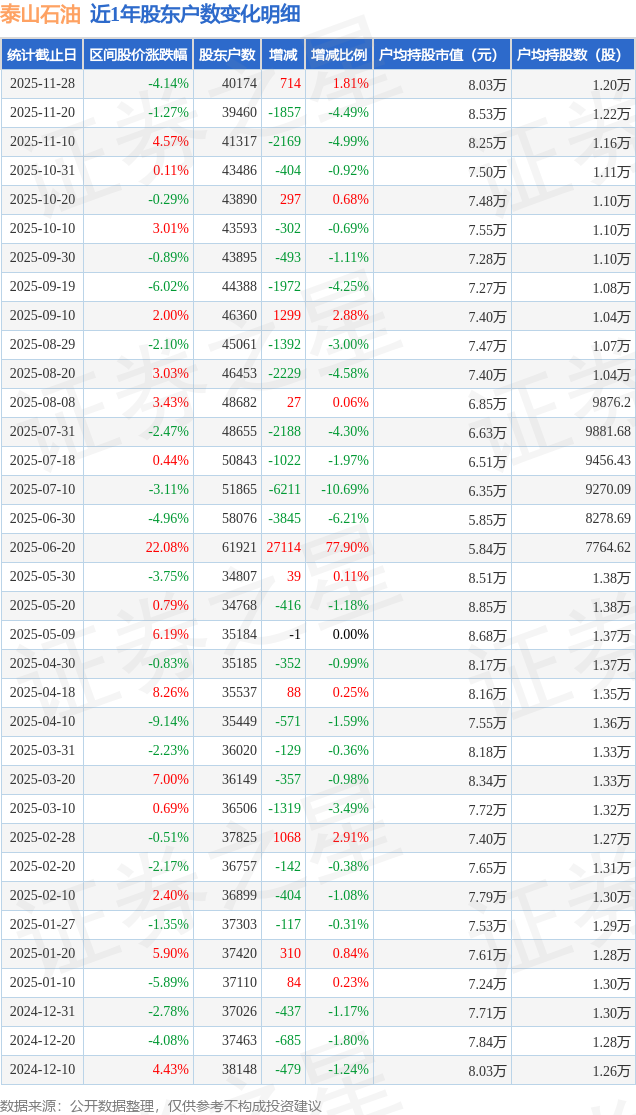Viewport: 636px width, 1115px height.
Task: Select the 77.90% change ratio cell
Action: pos(347,548)
